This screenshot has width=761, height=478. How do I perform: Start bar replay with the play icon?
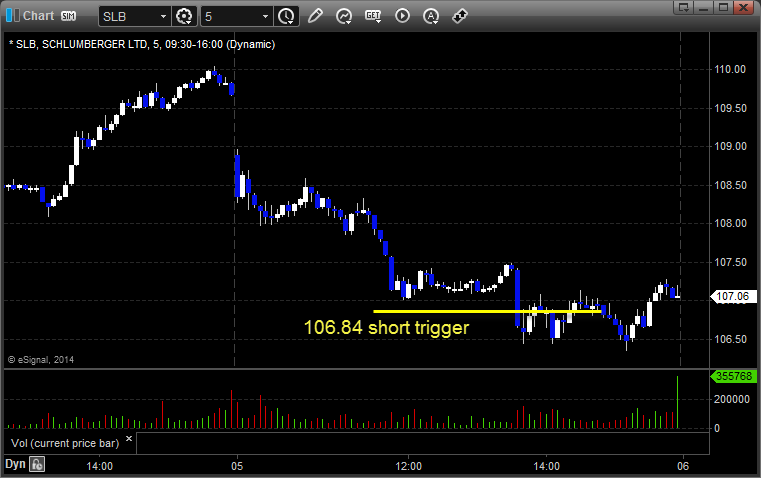click(x=402, y=16)
